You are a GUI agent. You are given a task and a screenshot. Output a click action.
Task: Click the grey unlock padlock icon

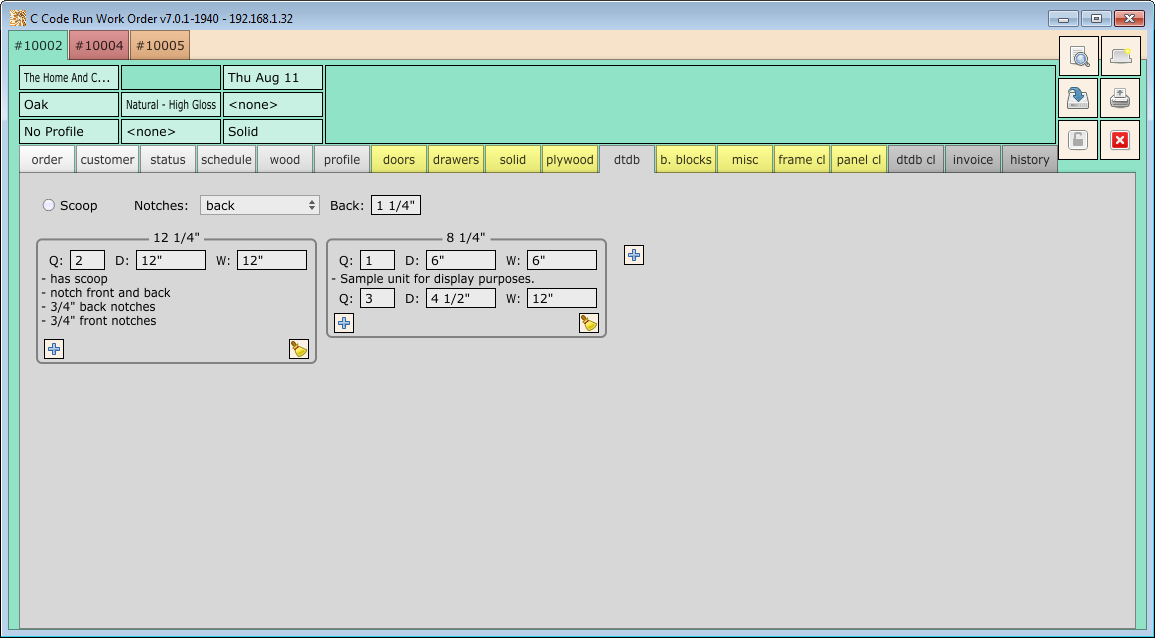tap(1079, 140)
